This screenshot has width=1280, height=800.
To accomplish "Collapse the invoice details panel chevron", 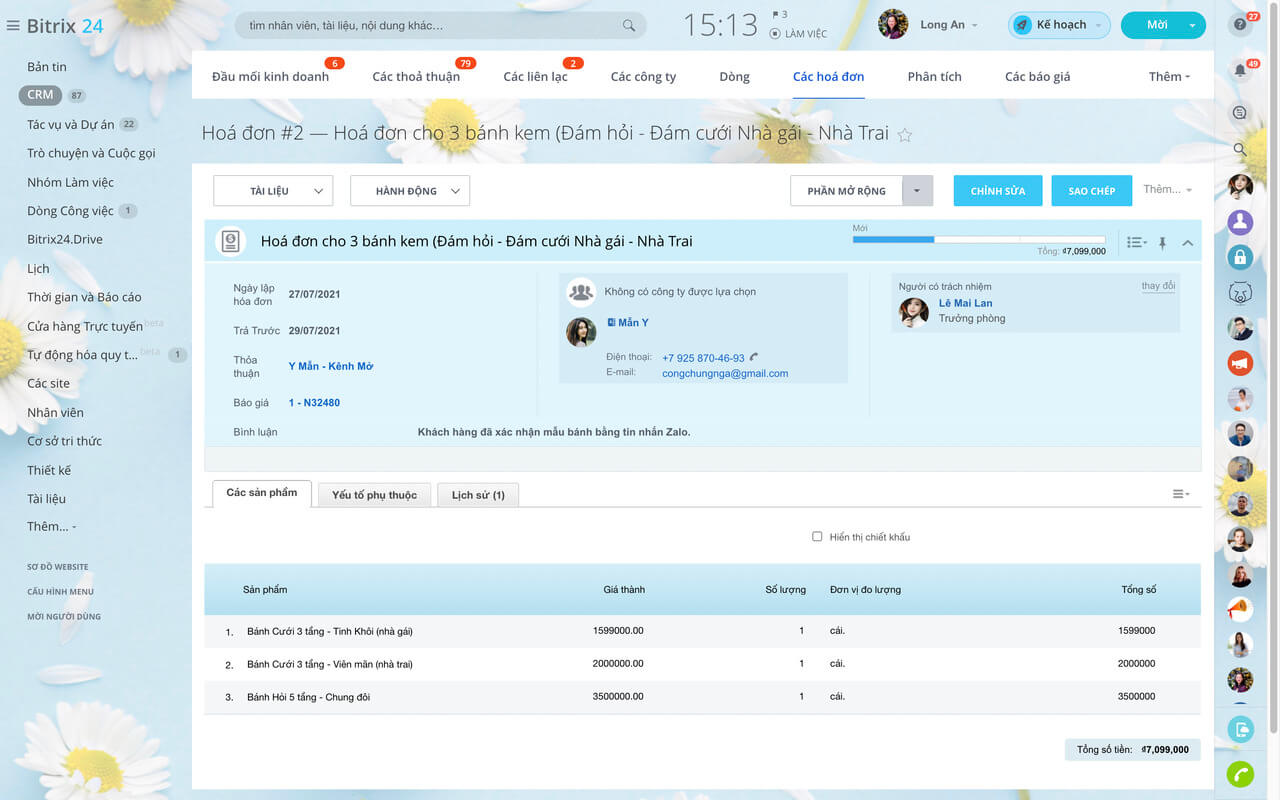I will pyautogui.click(x=1187, y=242).
